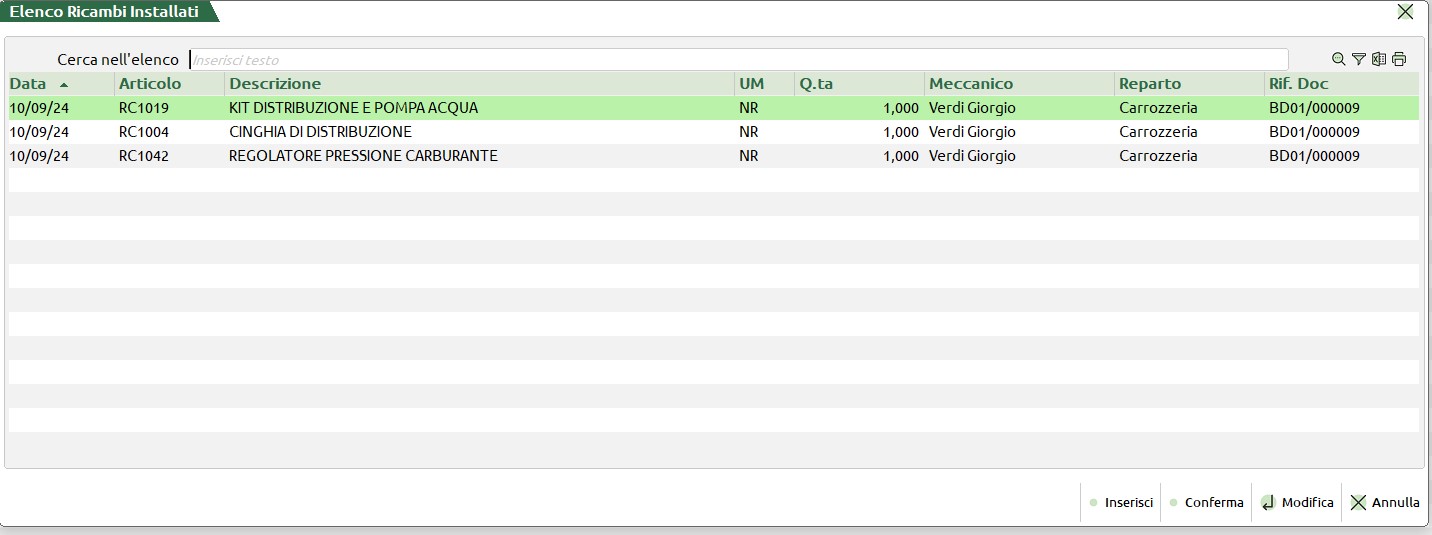The image size is (1432, 535).
Task: Click the Meccanico column header
Action: (x=971, y=84)
